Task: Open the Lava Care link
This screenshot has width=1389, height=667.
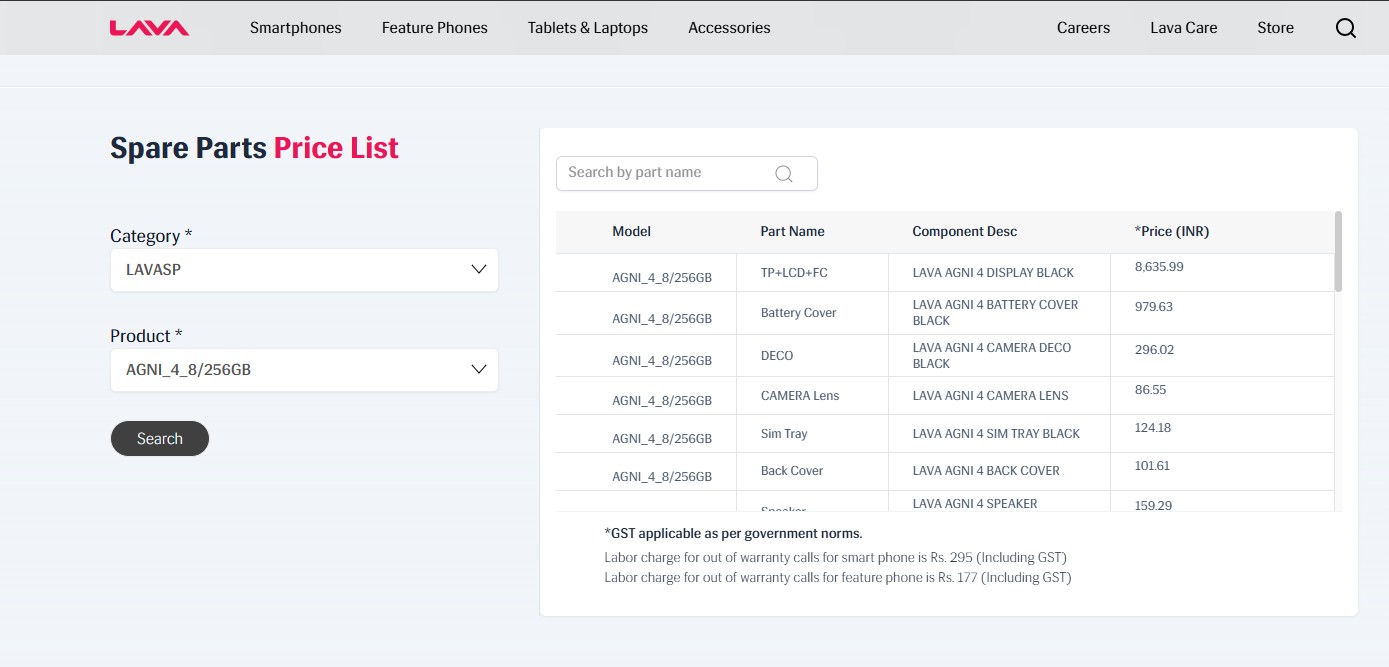Action: (x=1184, y=28)
